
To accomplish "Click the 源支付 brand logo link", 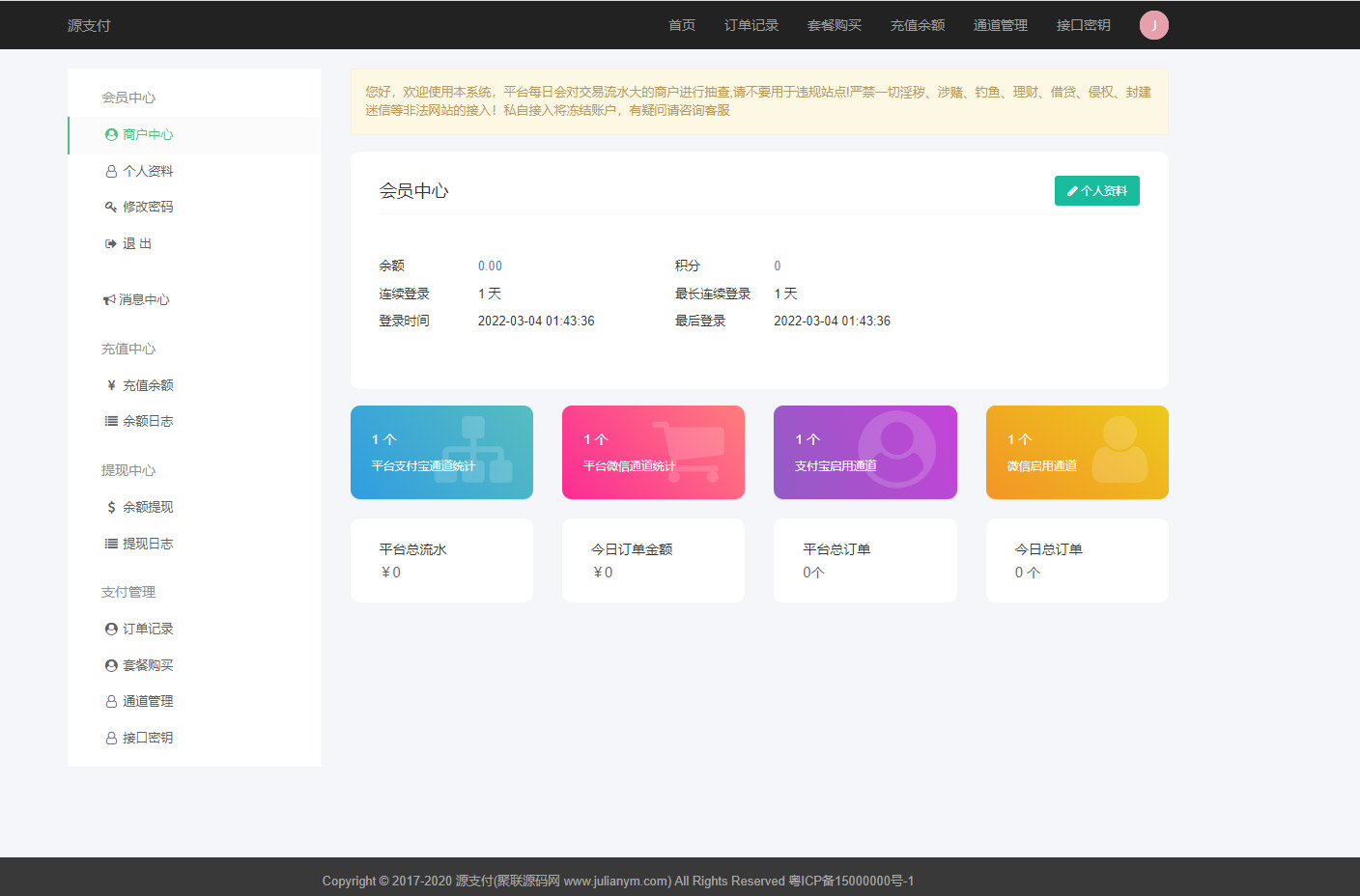I will pos(89,25).
